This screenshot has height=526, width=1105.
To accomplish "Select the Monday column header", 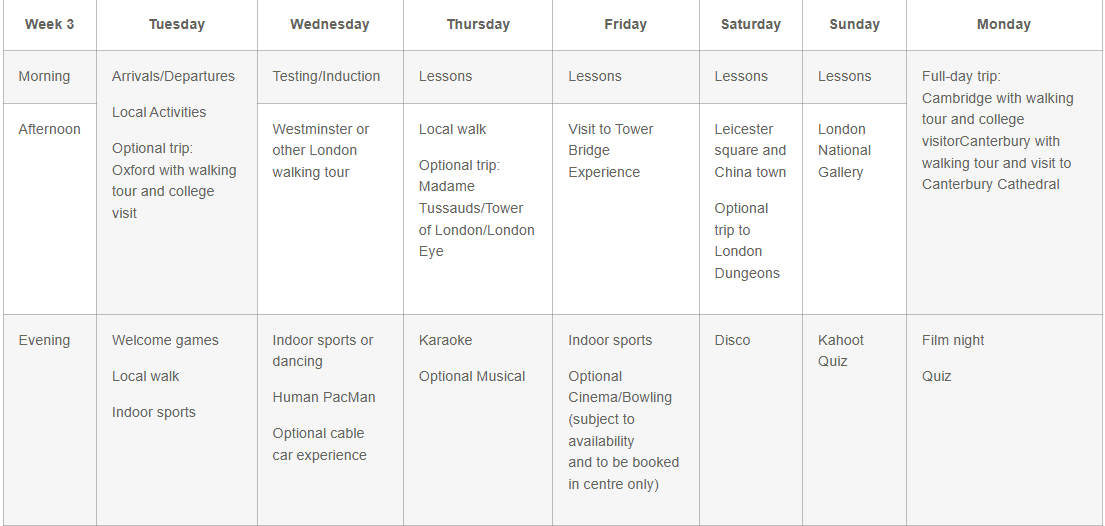I will pyautogui.click(x=1004, y=24).
